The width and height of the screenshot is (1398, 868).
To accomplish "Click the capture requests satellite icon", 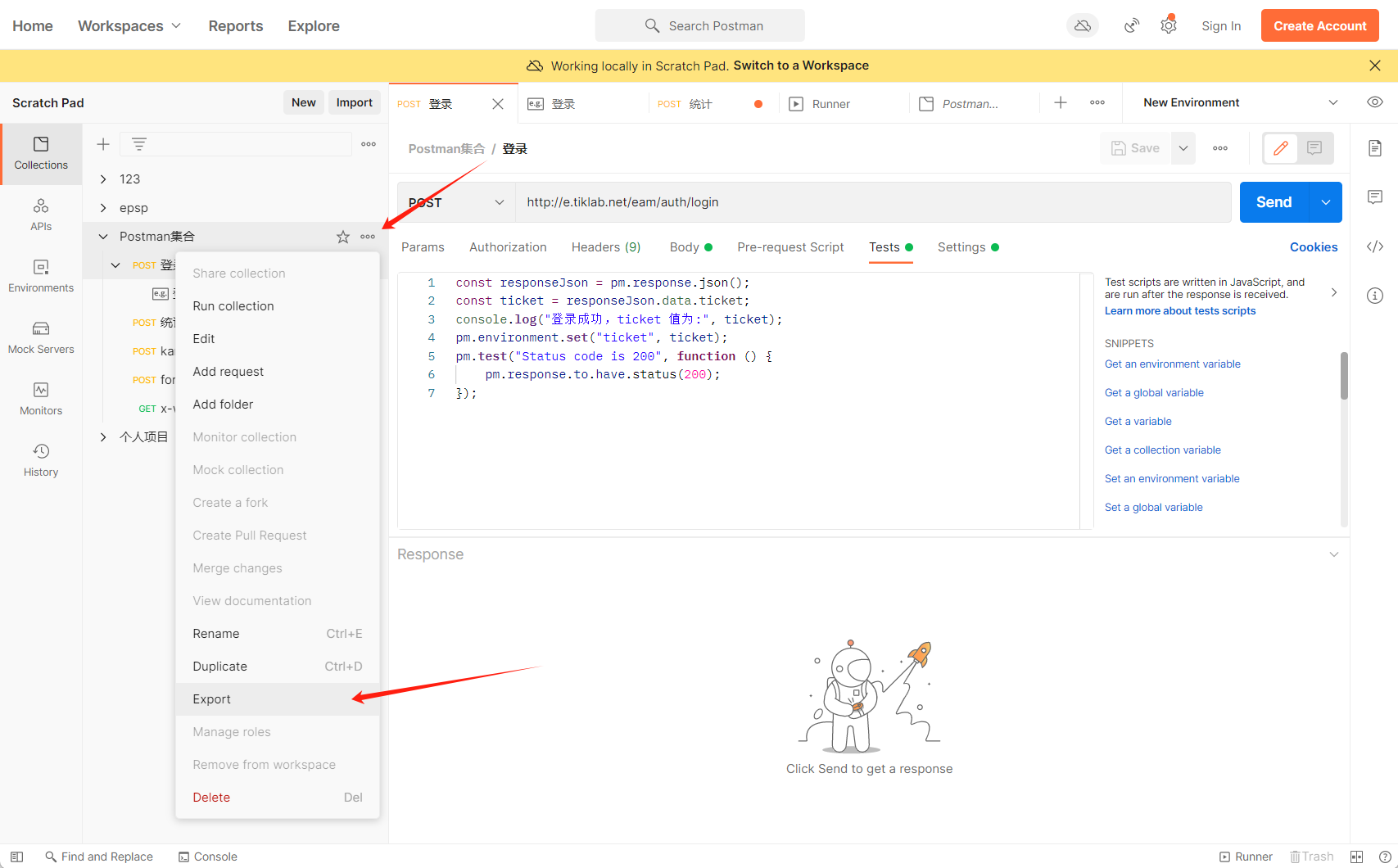I will pyautogui.click(x=1132, y=26).
